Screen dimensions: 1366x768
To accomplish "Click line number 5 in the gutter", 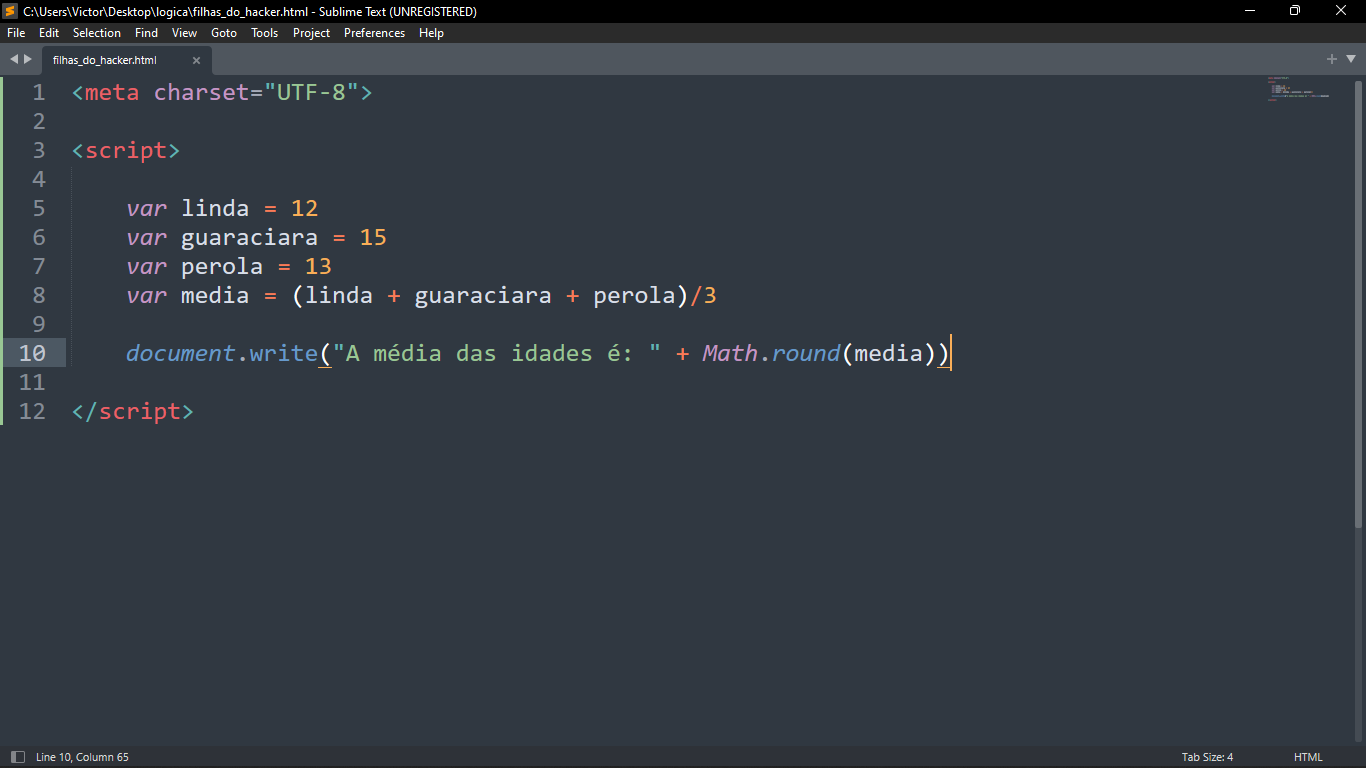I will point(39,208).
